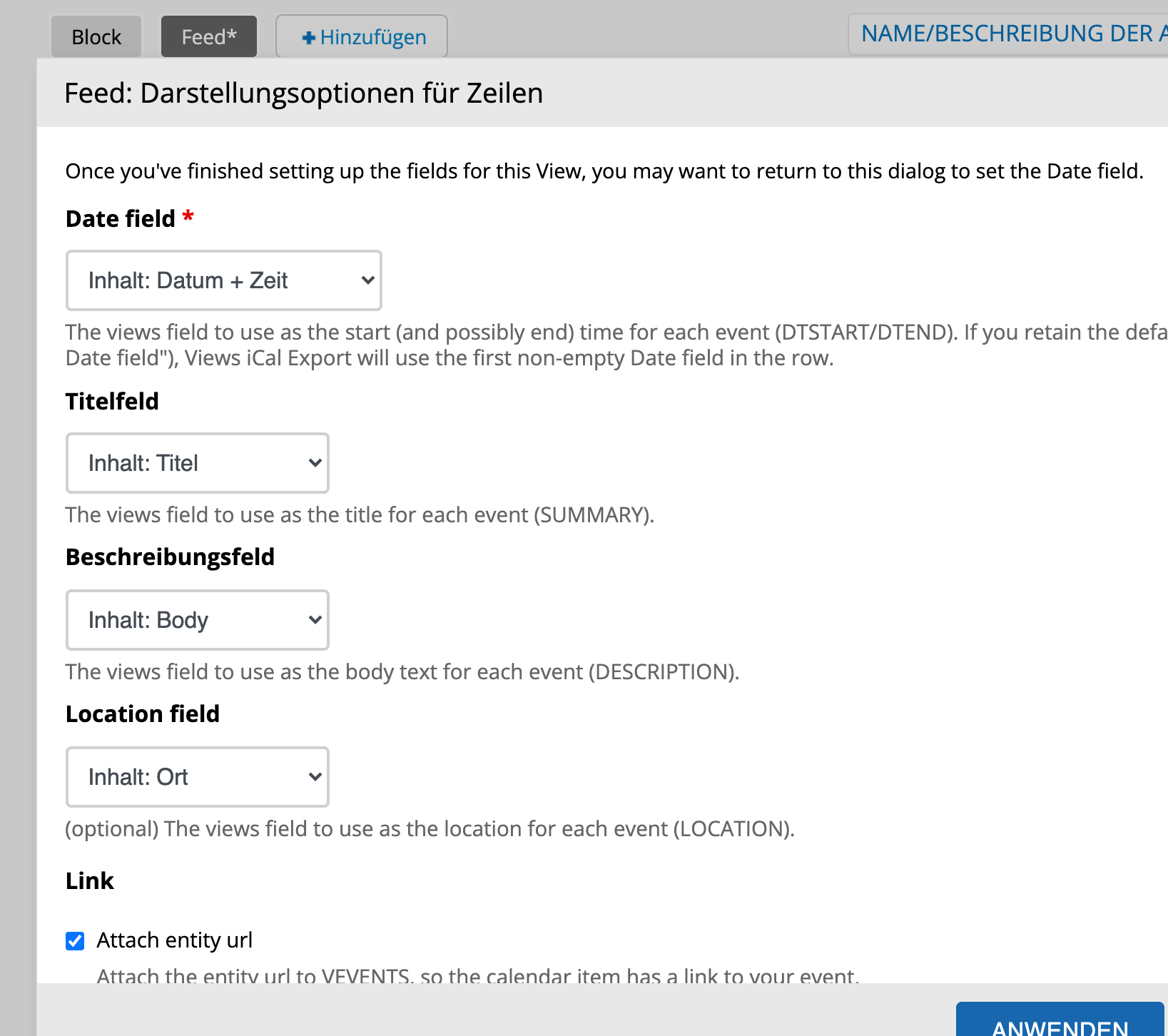Click the ANWENDEN button
This screenshot has height=1036, width=1168.
pyautogui.click(x=1060, y=1020)
